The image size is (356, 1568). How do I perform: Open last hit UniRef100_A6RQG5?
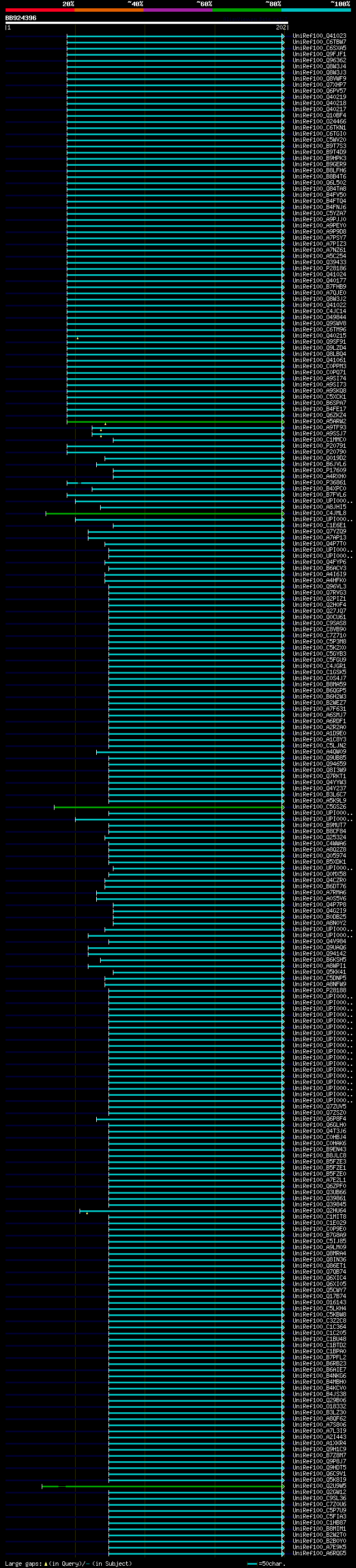319,1554
